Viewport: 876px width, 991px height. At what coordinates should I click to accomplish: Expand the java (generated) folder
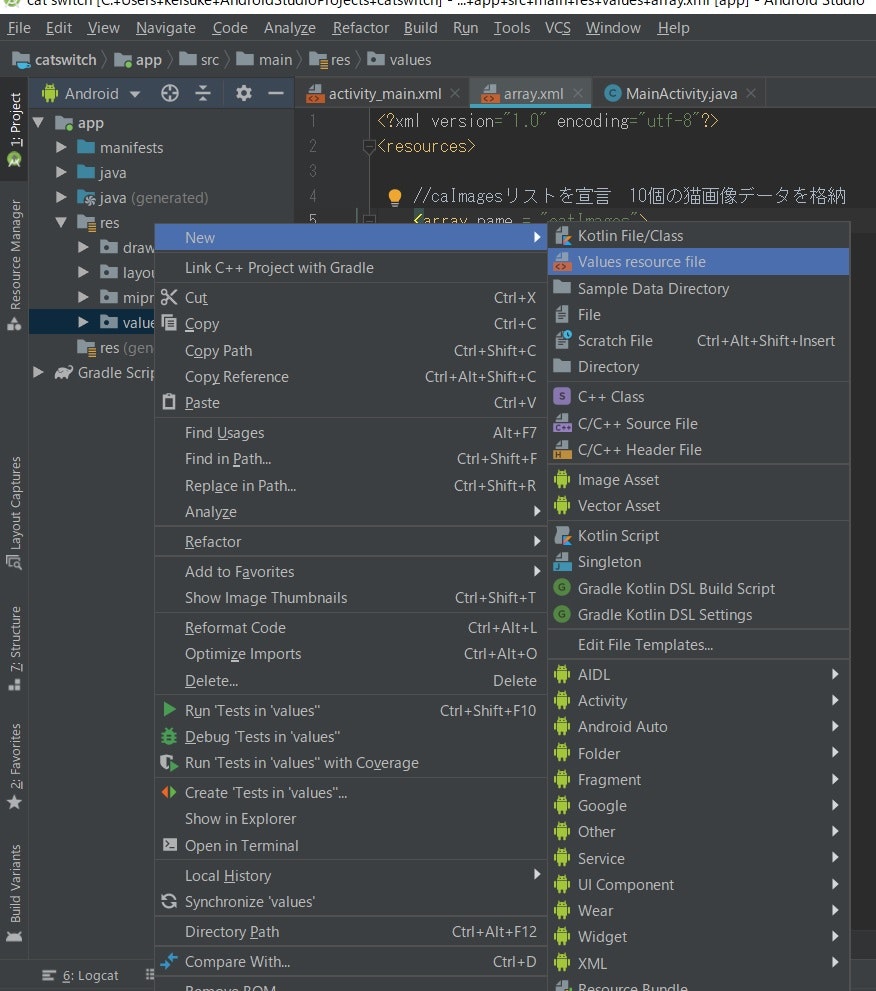[61, 197]
